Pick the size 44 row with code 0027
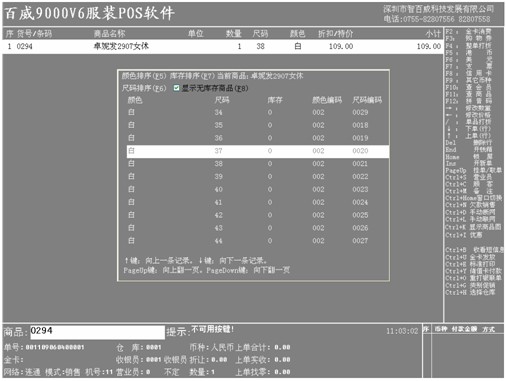506x381 pixels. tap(257, 241)
